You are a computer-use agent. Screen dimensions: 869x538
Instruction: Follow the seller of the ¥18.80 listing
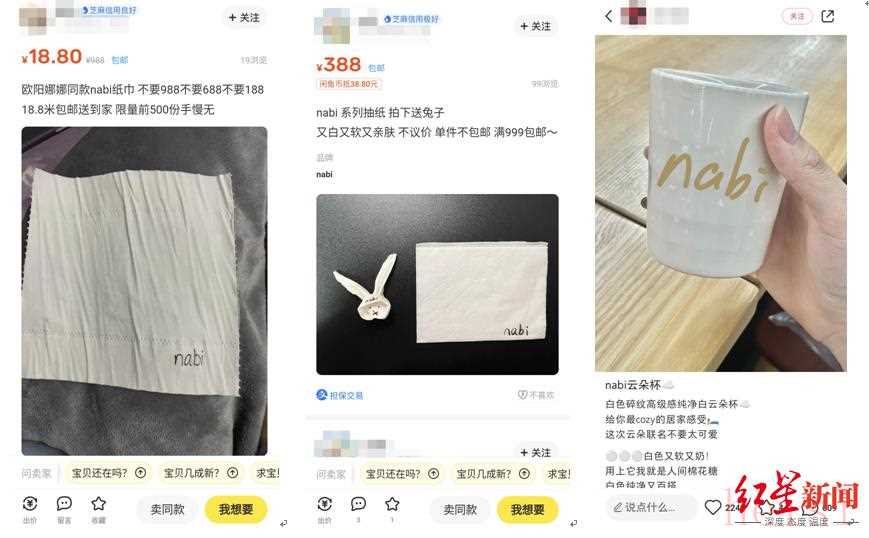click(244, 18)
